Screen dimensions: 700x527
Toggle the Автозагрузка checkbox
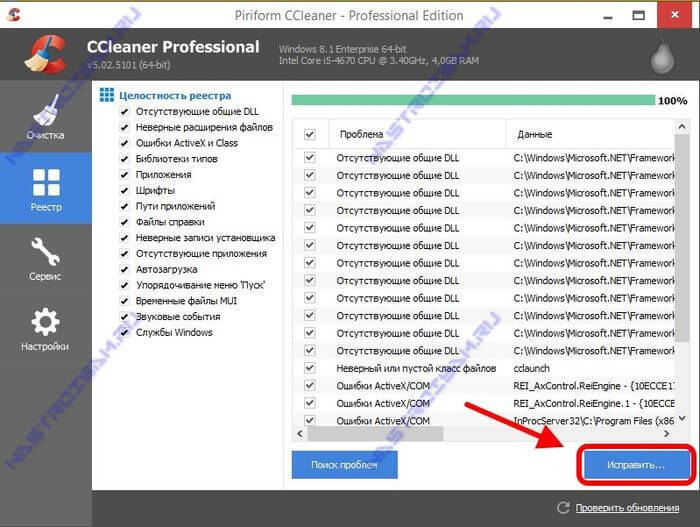point(124,269)
